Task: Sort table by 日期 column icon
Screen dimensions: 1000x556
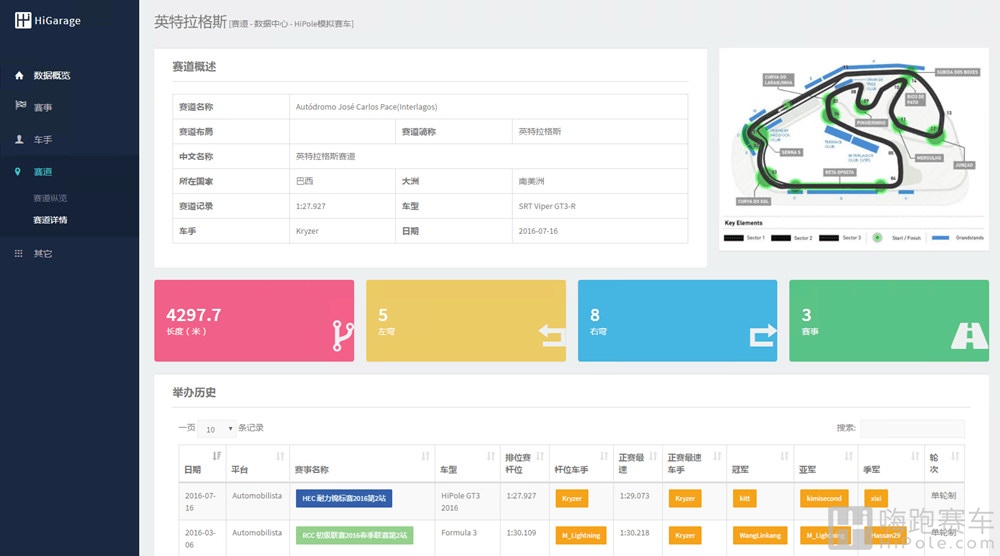Action: point(217,456)
